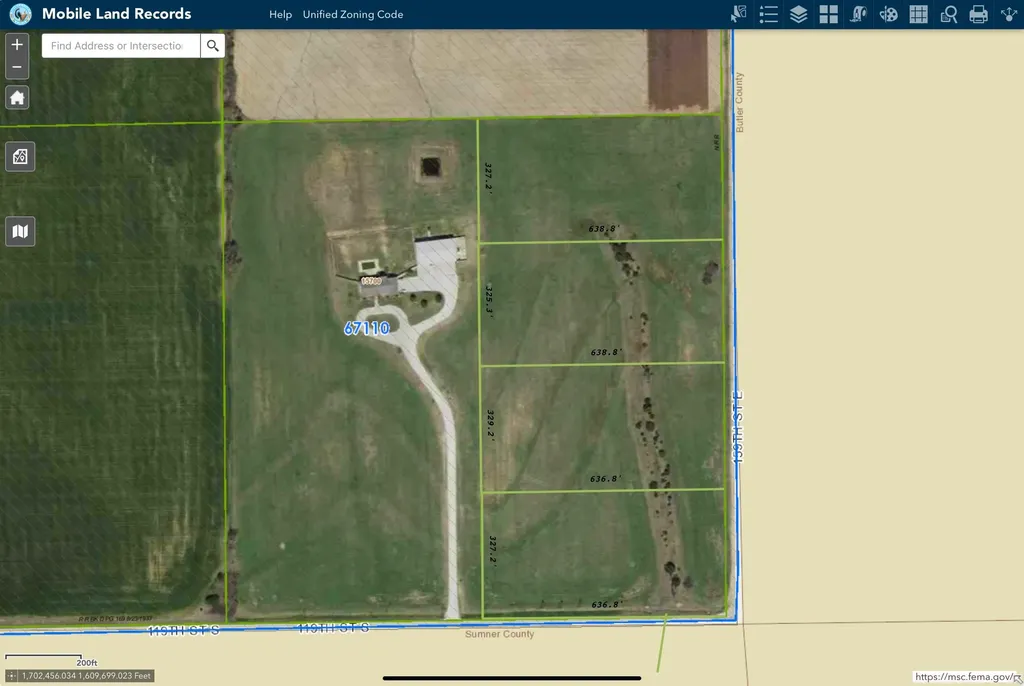Open the layers panel
1024x686 pixels.
click(799, 14)
